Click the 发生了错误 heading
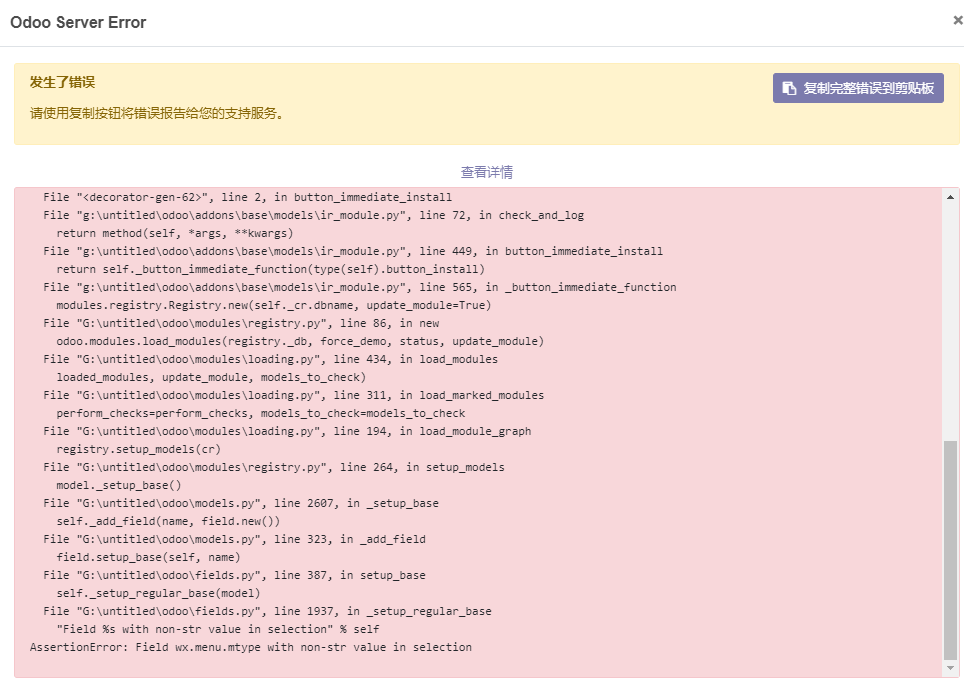 tap(62, 82)
